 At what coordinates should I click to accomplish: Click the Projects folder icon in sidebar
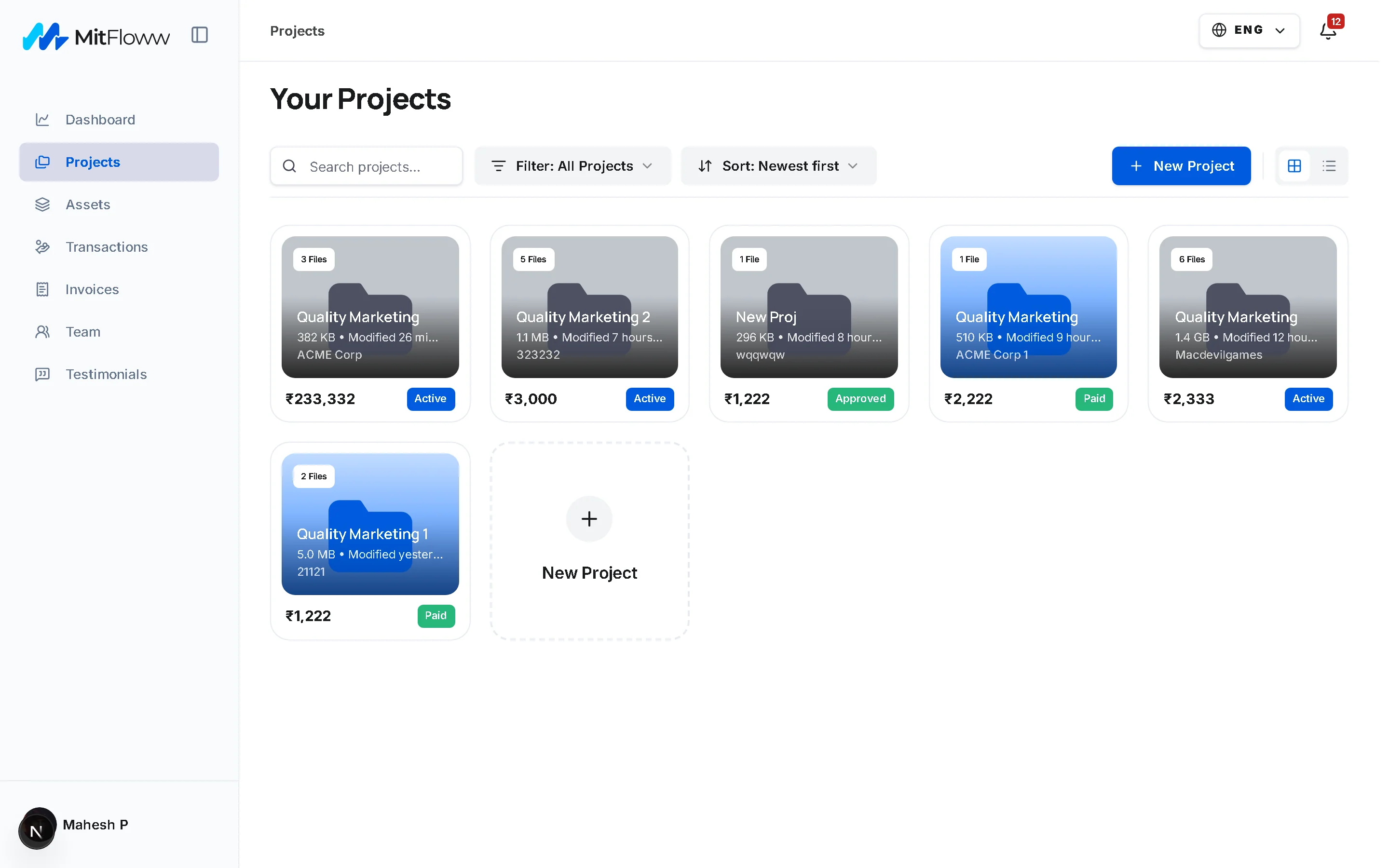coord(42,162)
